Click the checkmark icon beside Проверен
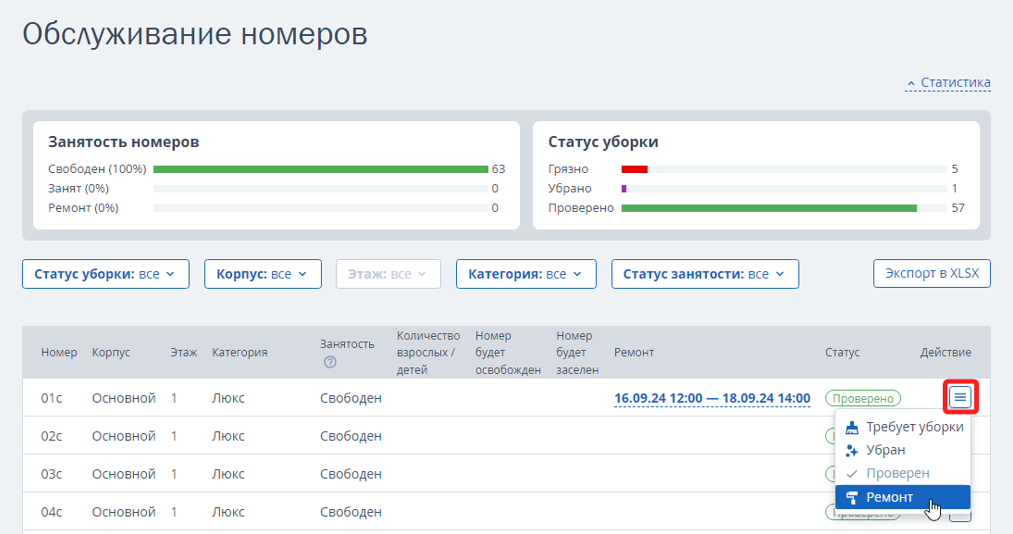1013x534 pixels. tap(852, 474)
